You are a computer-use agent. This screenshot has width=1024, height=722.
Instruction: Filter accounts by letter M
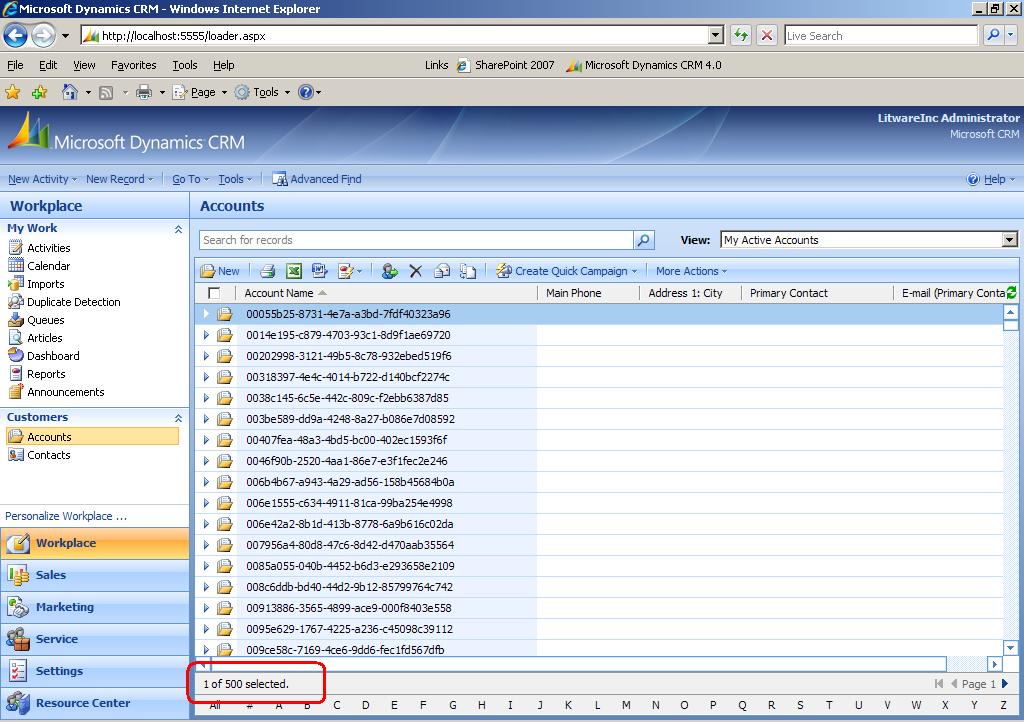(626, 705)
